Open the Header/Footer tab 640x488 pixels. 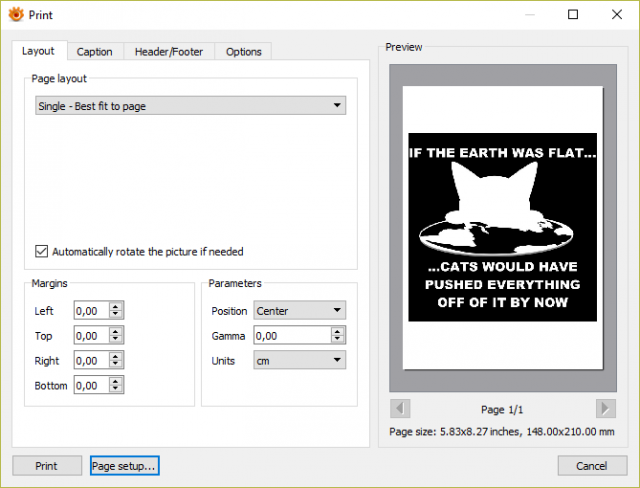(x=169, y=52)
